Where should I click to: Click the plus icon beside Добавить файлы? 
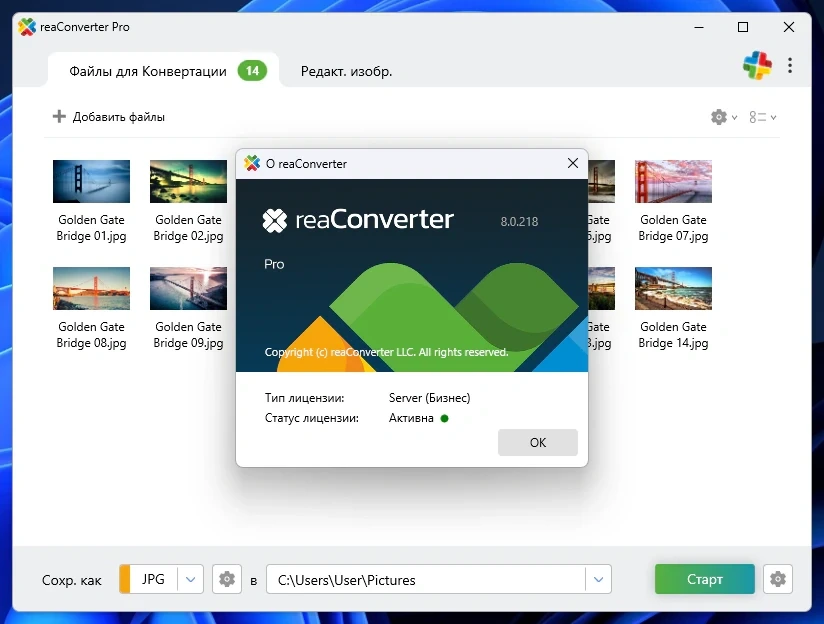coord(59,116)
